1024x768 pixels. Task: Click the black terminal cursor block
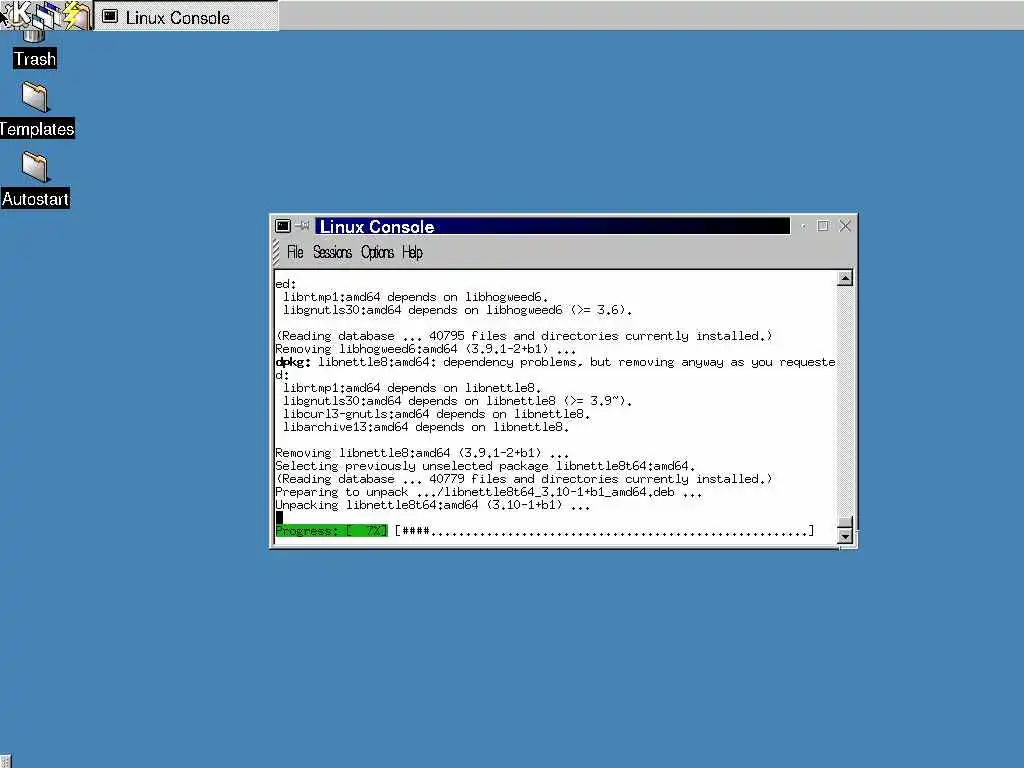click(x=280, y=518)
